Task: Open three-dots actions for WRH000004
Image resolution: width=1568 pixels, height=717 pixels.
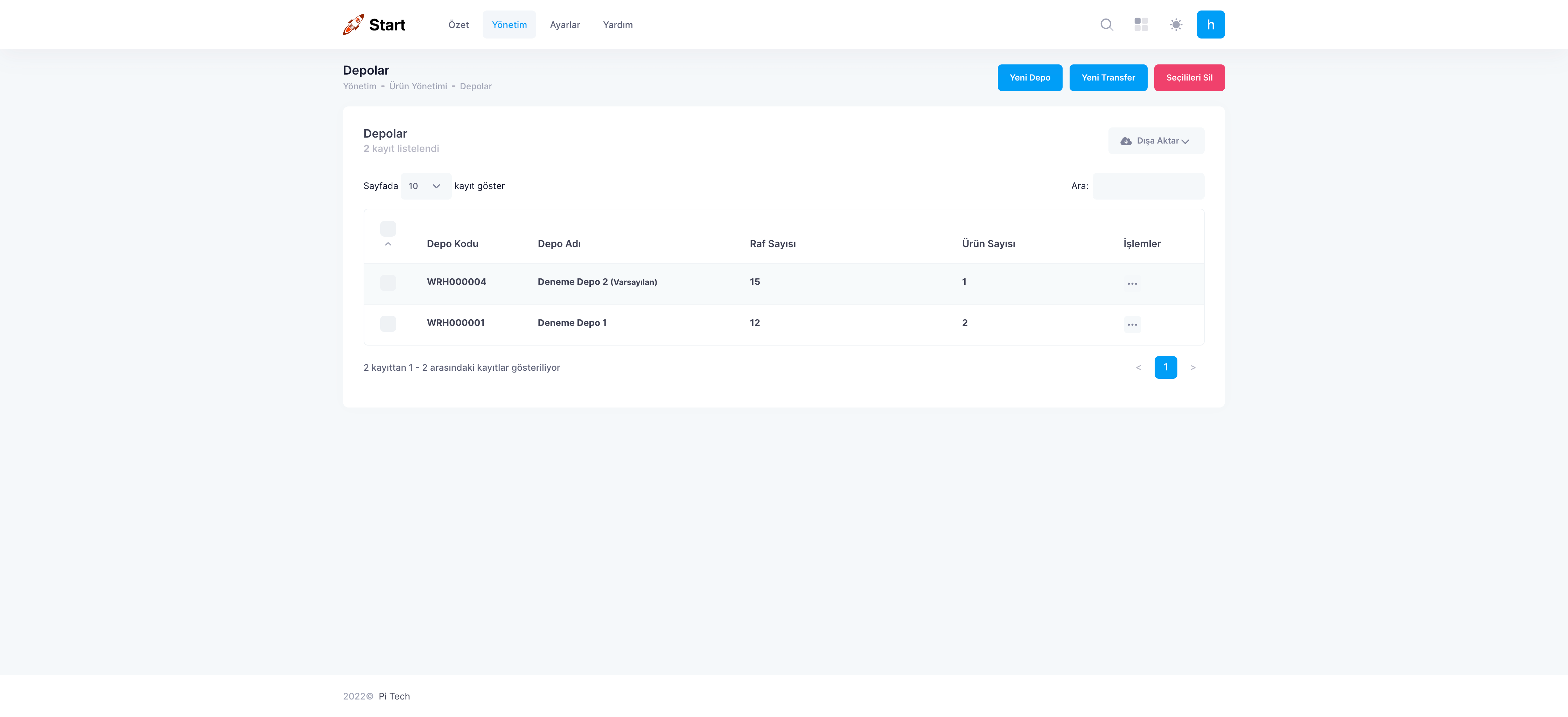Action: point(1132,284)
